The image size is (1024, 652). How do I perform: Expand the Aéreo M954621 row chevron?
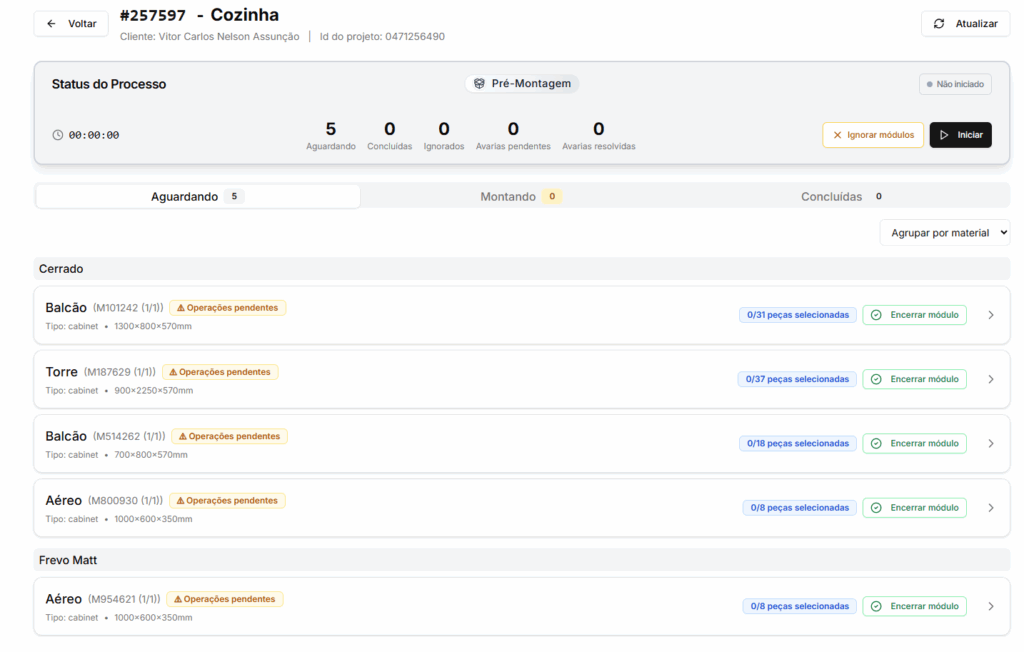pos(991,606)
